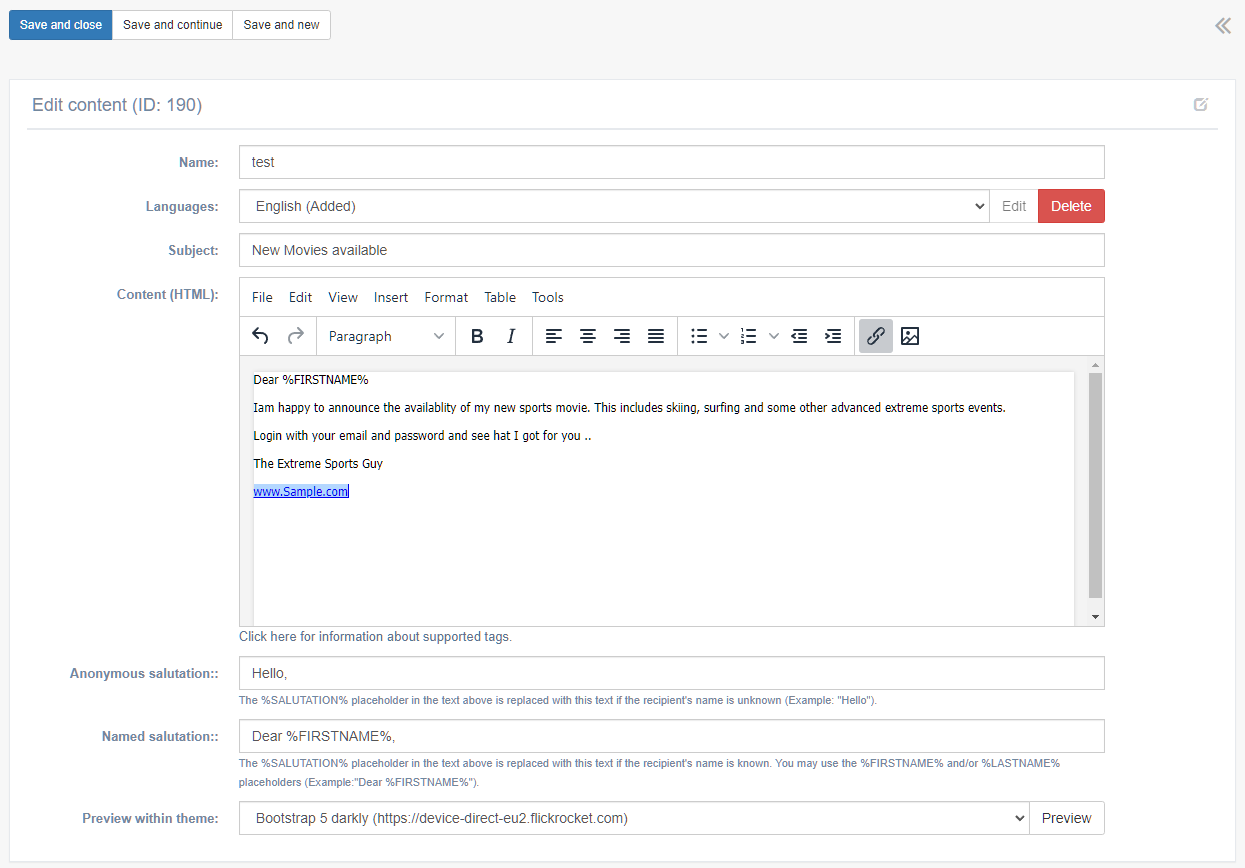Click the supported tags information link
The height and width of the screenshot is (868, 1245).
375,636
